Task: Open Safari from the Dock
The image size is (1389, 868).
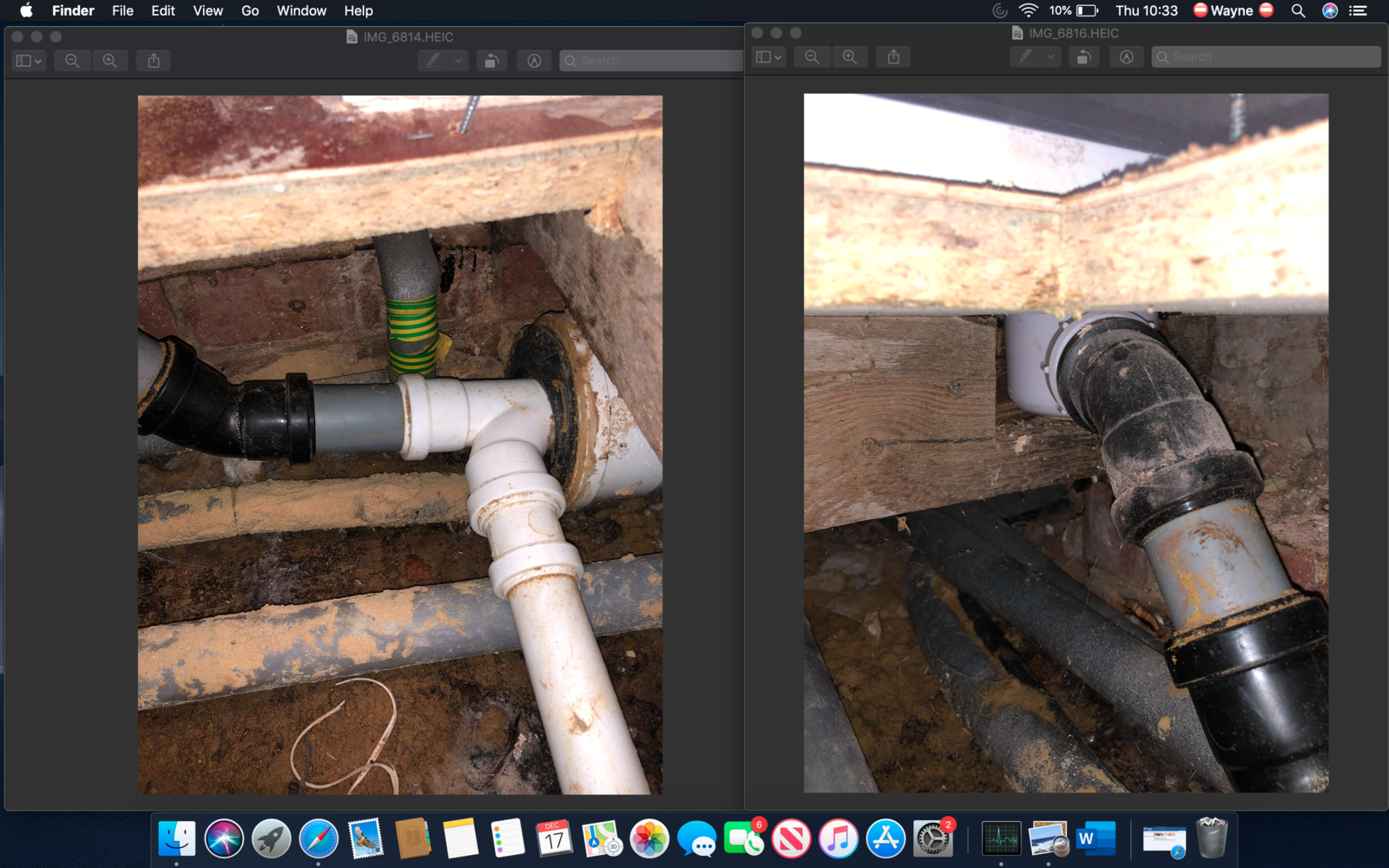Action: pyautogui.click(x=319, y=839)
